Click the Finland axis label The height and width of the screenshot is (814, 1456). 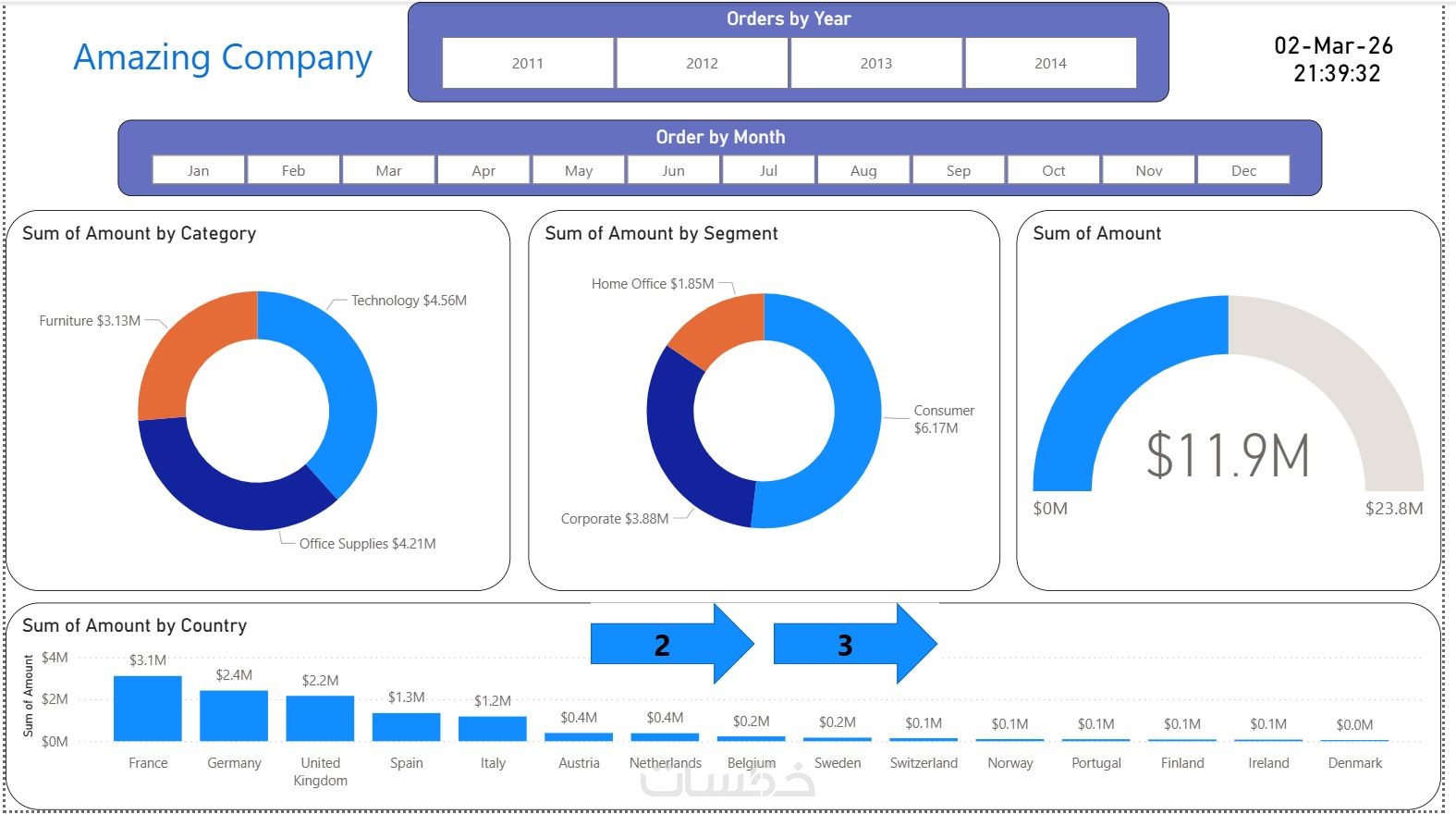tap(1182, 763)
